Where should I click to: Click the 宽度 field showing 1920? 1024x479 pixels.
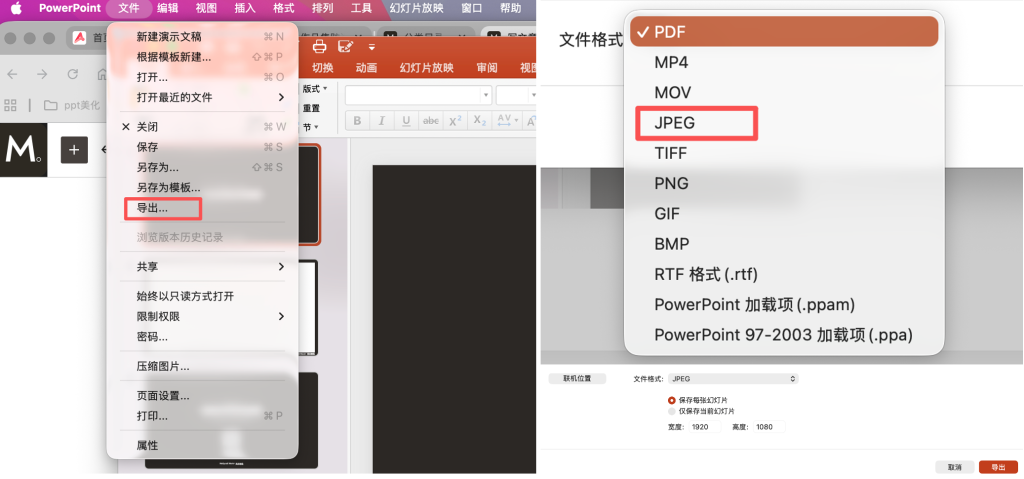tap(706, 427)
